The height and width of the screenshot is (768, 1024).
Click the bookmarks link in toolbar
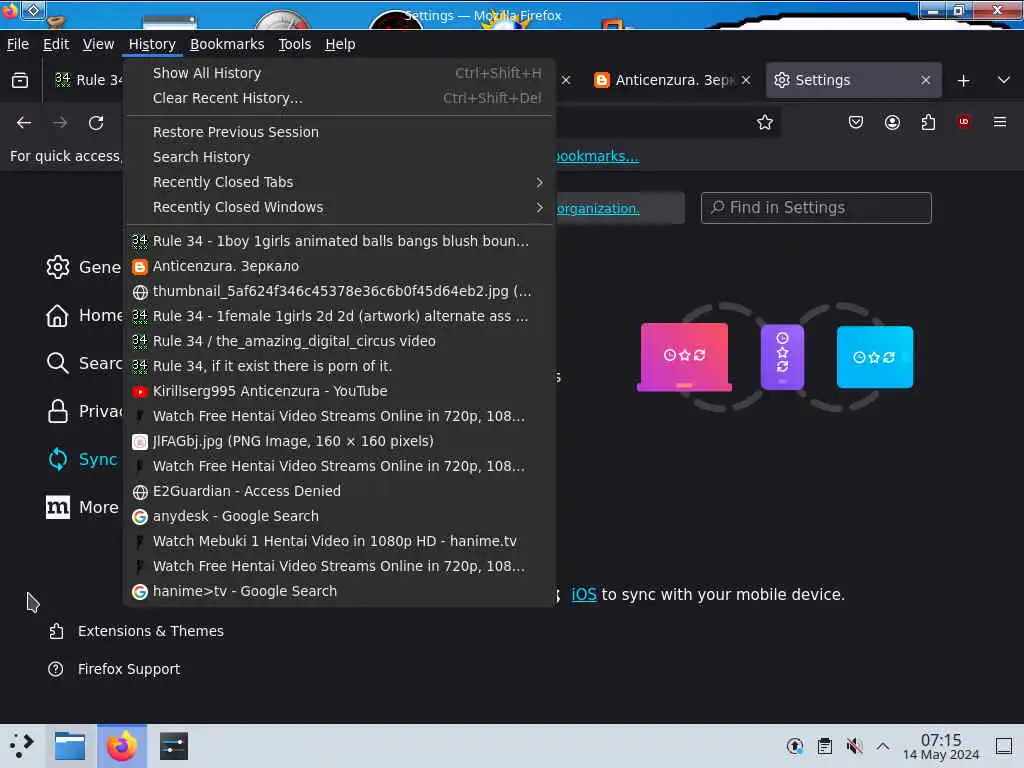pos(596,156)
